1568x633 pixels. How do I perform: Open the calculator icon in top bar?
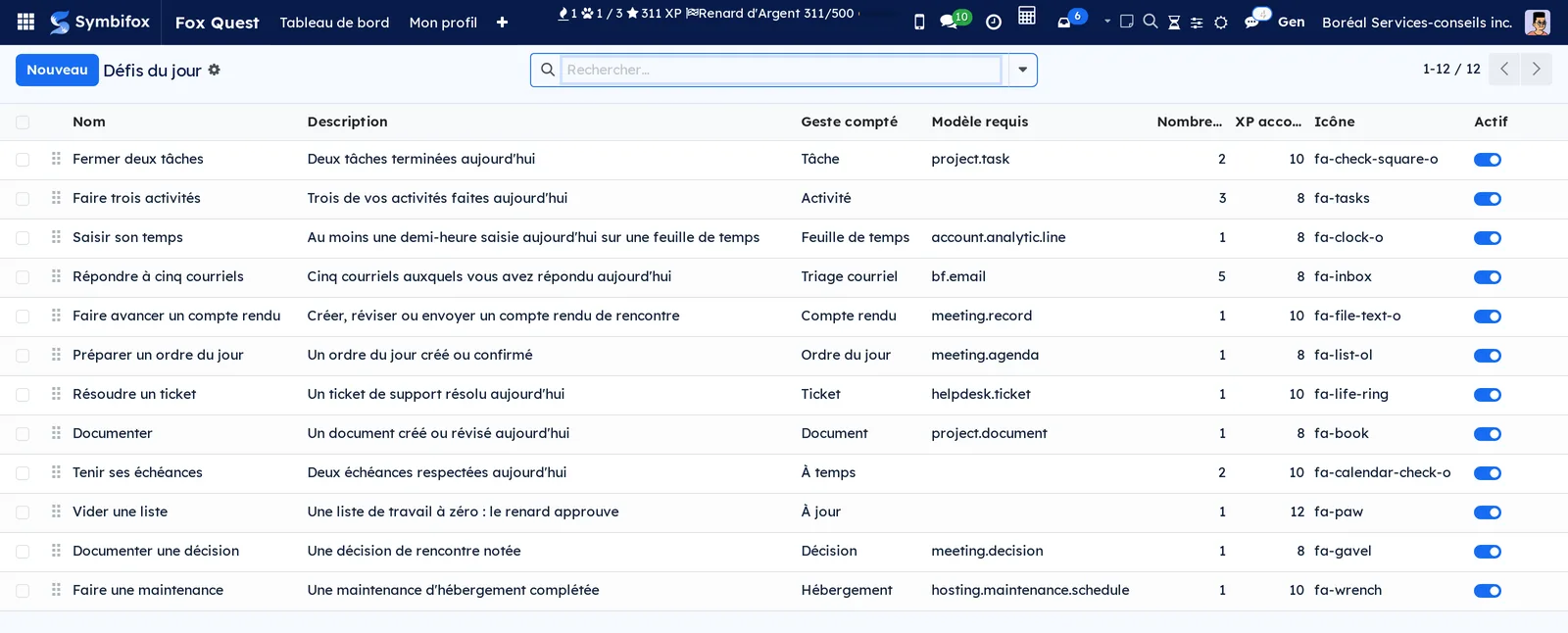tap(1027, 16)
